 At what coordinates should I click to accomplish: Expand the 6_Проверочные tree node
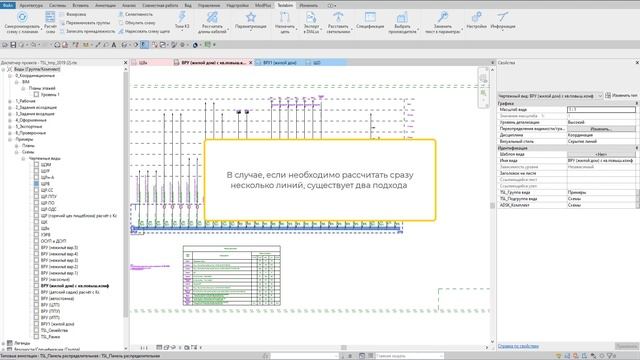(10, 133)
